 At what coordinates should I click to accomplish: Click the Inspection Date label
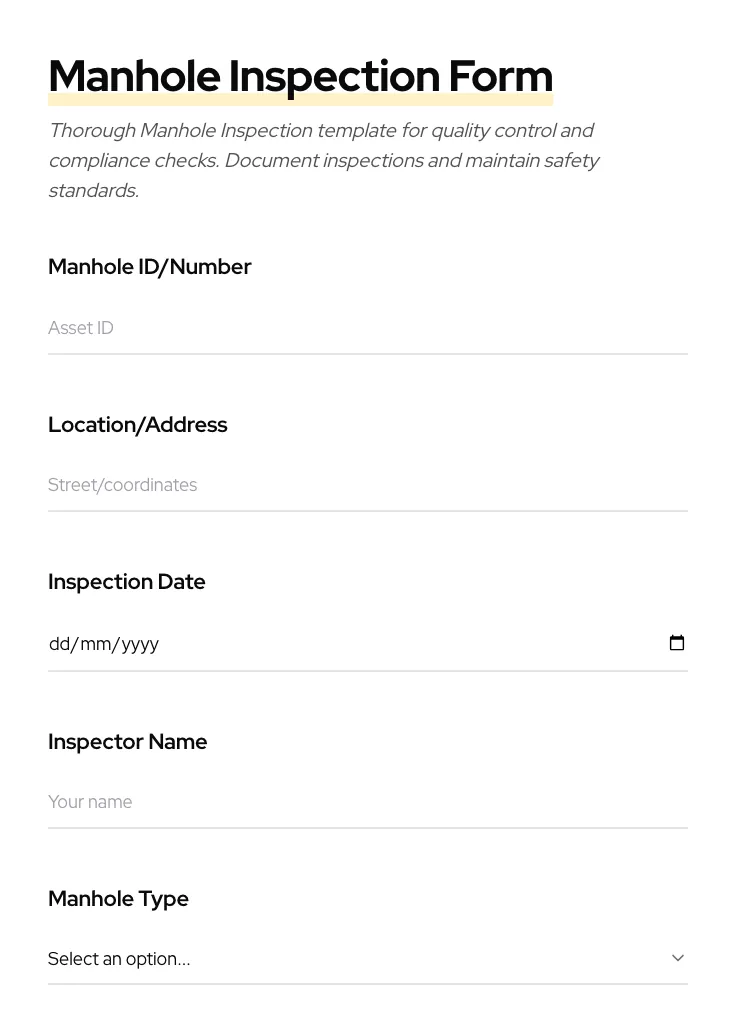tap(126, 582)
